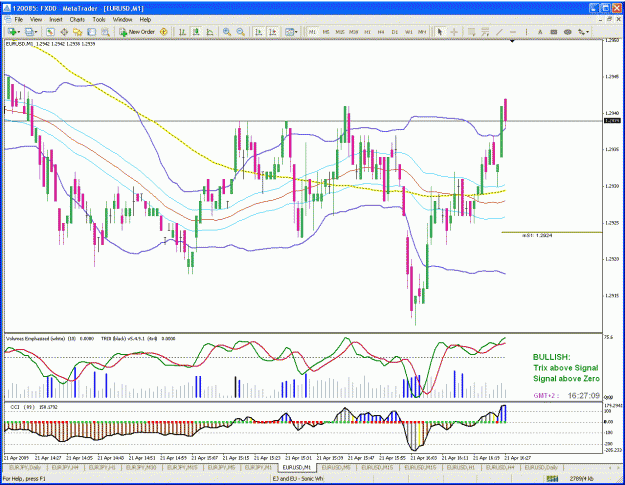Open the File menu
The width and height of the screenshot is (625, 485).
coord(19,20)
